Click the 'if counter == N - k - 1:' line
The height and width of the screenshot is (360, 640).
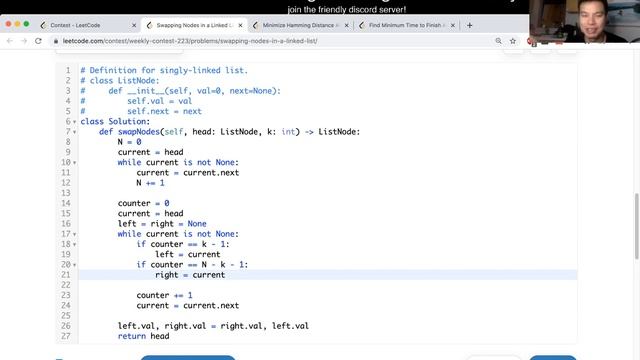pos(192,264)
